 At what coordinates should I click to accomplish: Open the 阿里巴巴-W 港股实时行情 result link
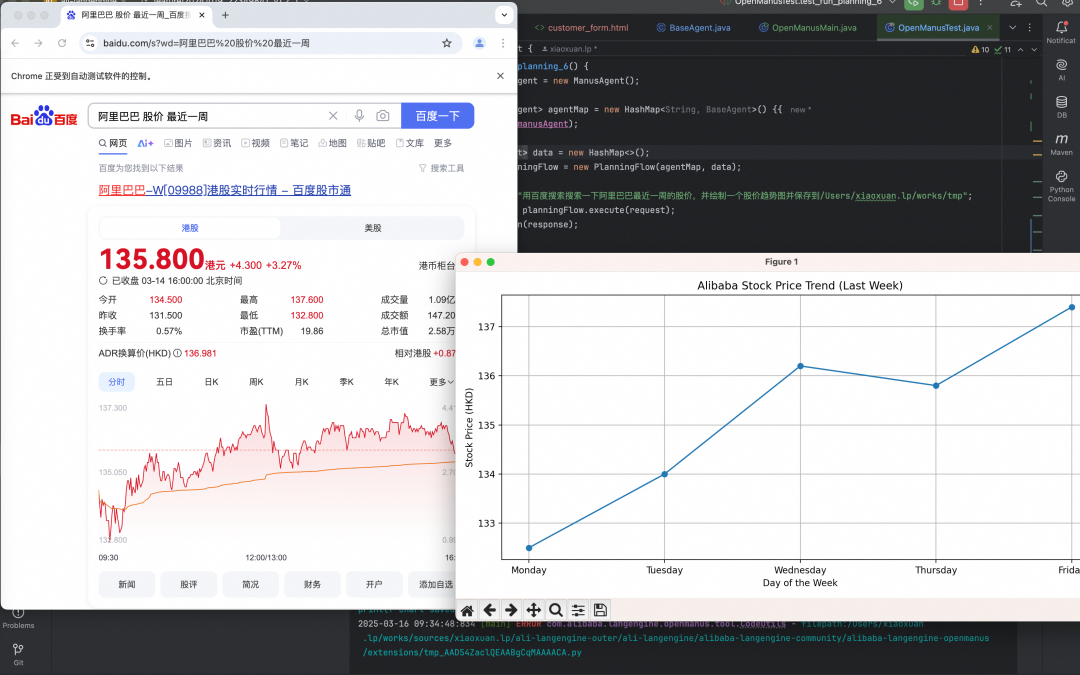225,190
